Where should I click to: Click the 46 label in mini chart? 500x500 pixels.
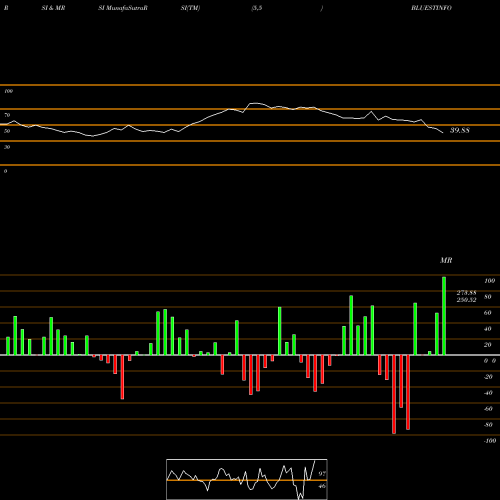pos(322,486)
